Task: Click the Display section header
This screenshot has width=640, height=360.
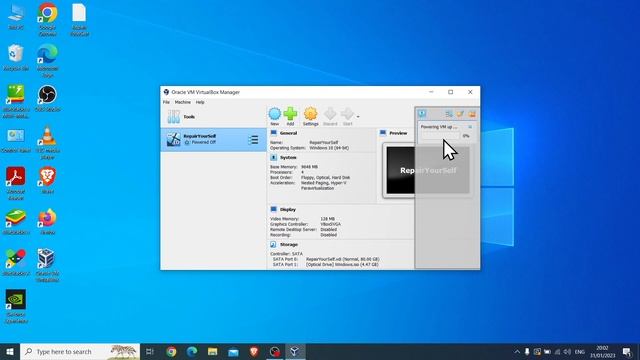Action: (288, 209)
